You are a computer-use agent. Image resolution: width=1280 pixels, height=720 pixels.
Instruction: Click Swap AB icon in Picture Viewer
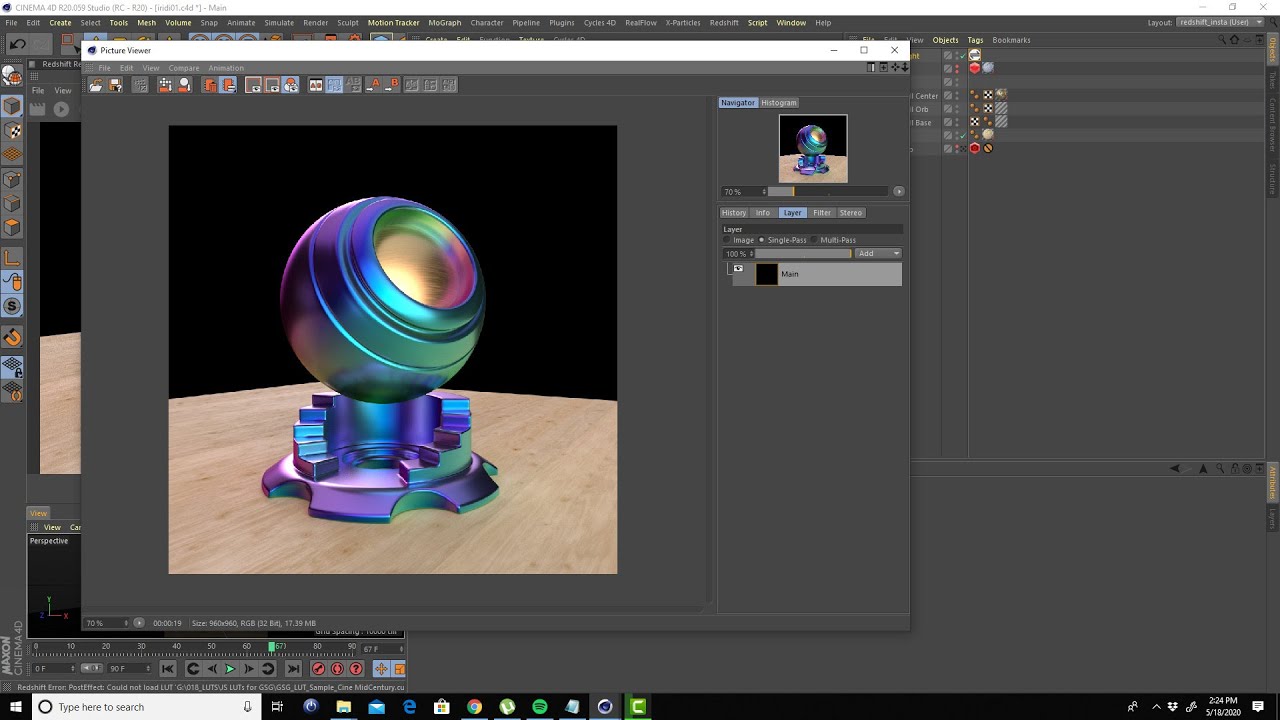coord(353,86)
